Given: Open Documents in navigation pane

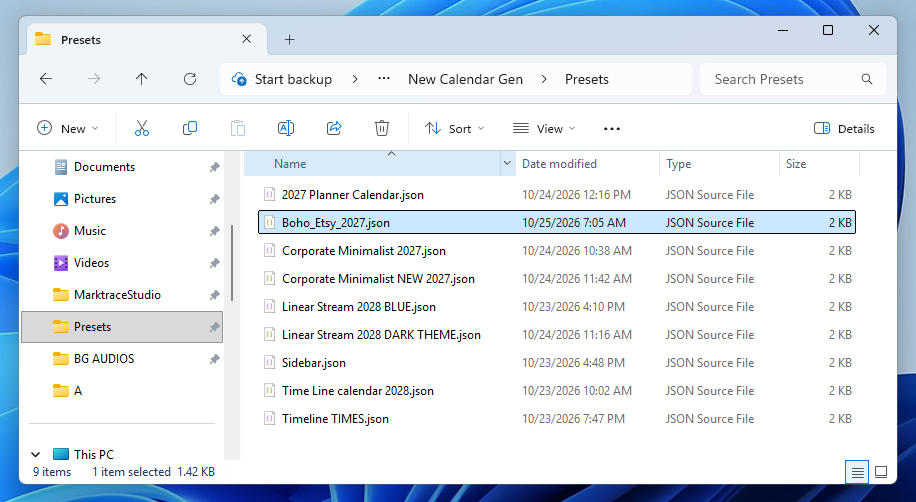Looking at the screenshot, I should [104, 167].
